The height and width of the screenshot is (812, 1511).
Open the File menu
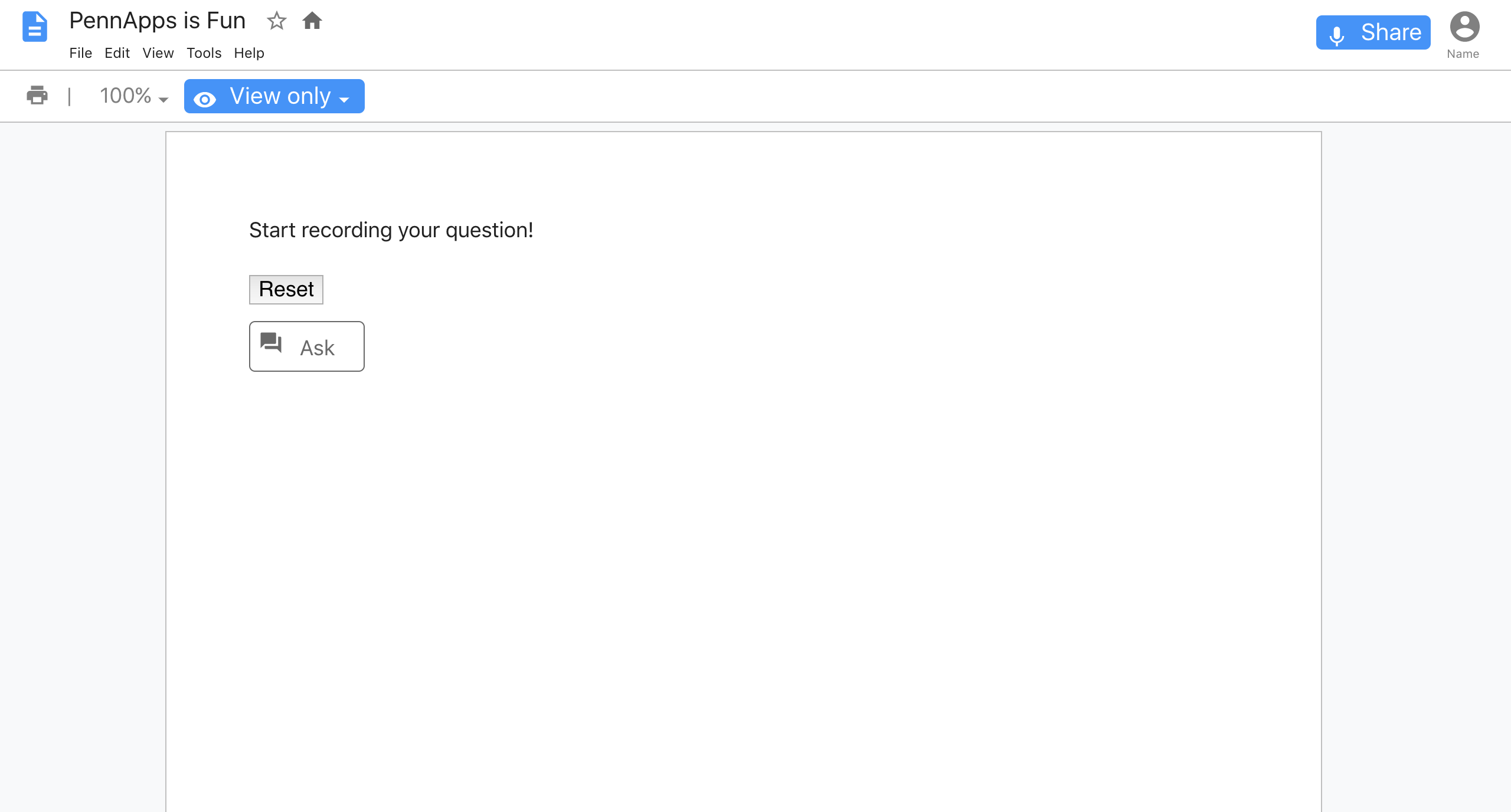[x=80, y=53]
